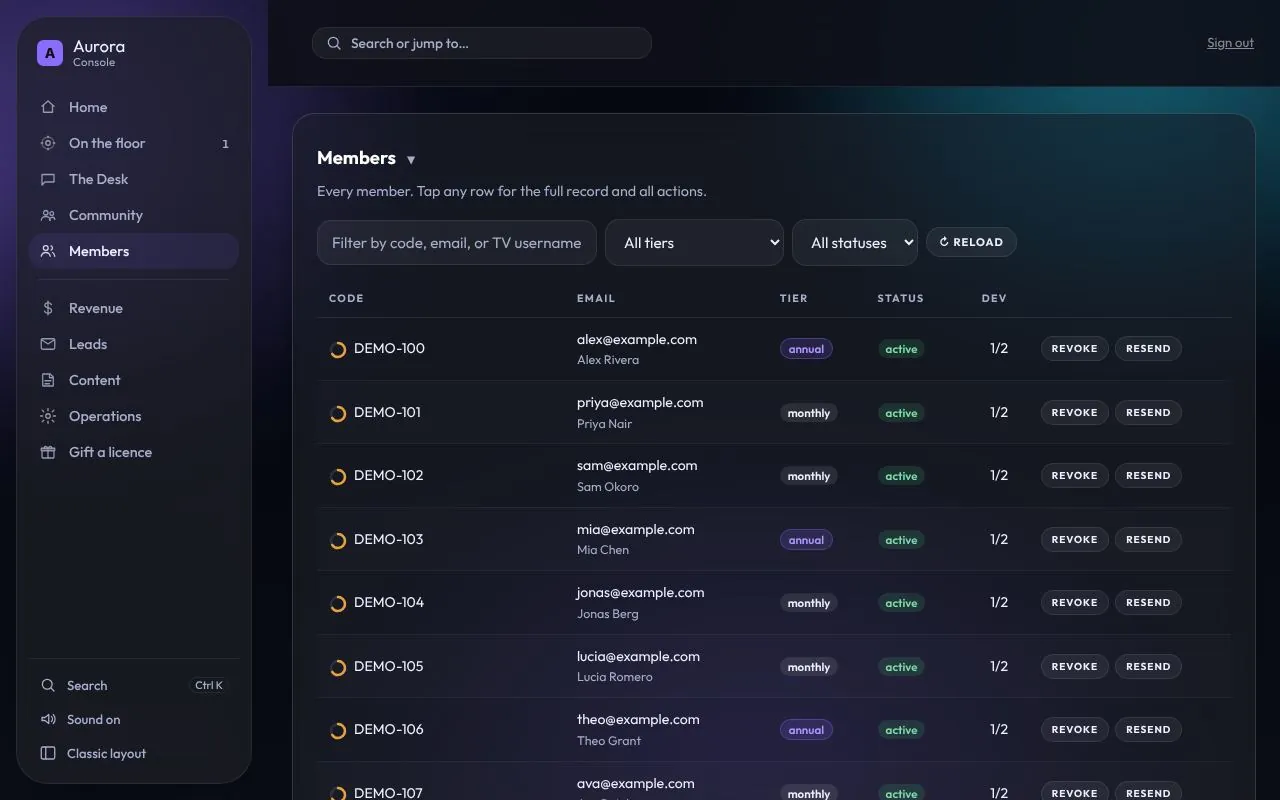Click the monthly tier badge for priya@example.com

809,413
